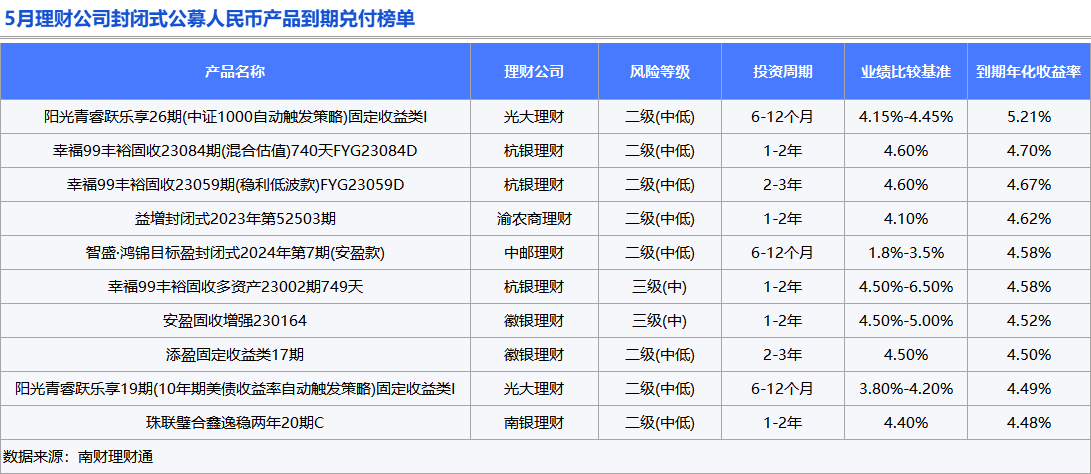Viewport: 1091px width, 474px height.
Task: Click product 阳光青睿跃乐享19期 name
Action: pos(235,389)
